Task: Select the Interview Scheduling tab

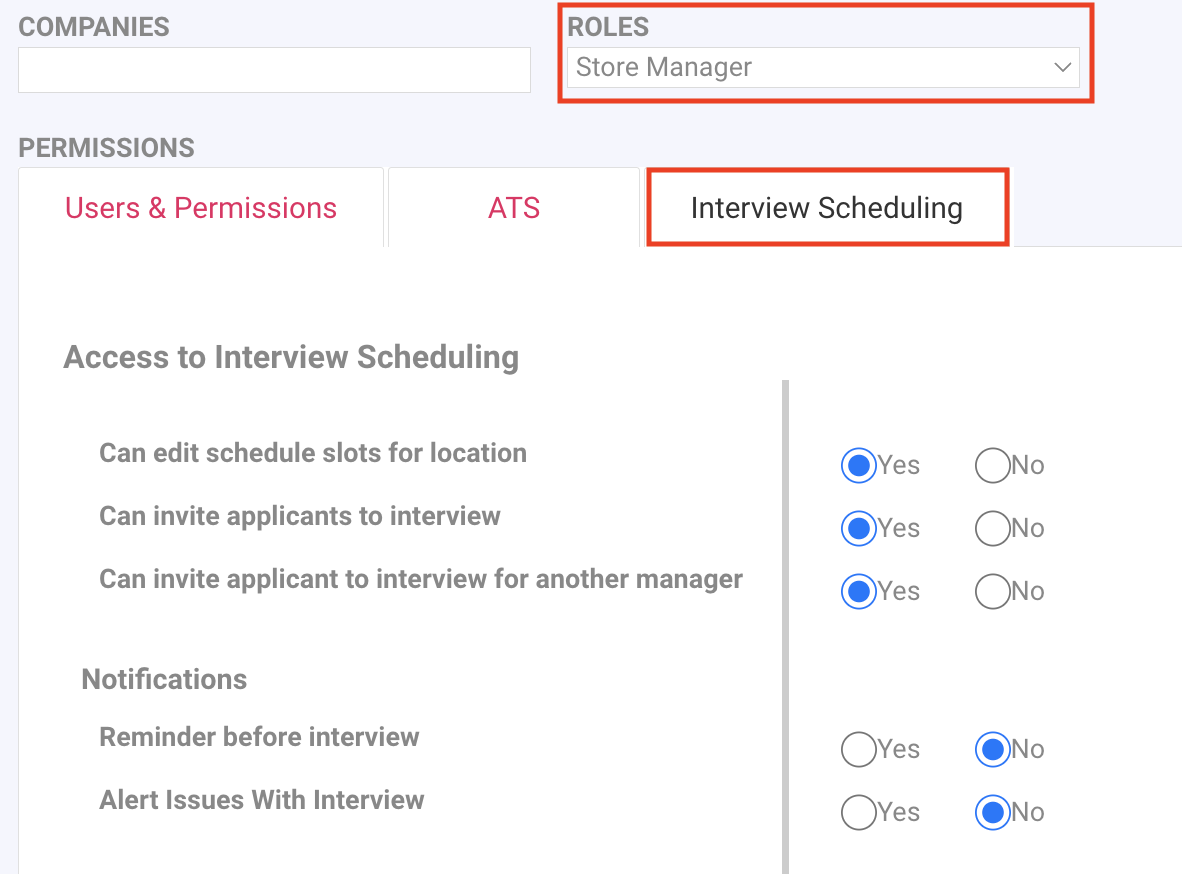Action: (x=826, y=208)
